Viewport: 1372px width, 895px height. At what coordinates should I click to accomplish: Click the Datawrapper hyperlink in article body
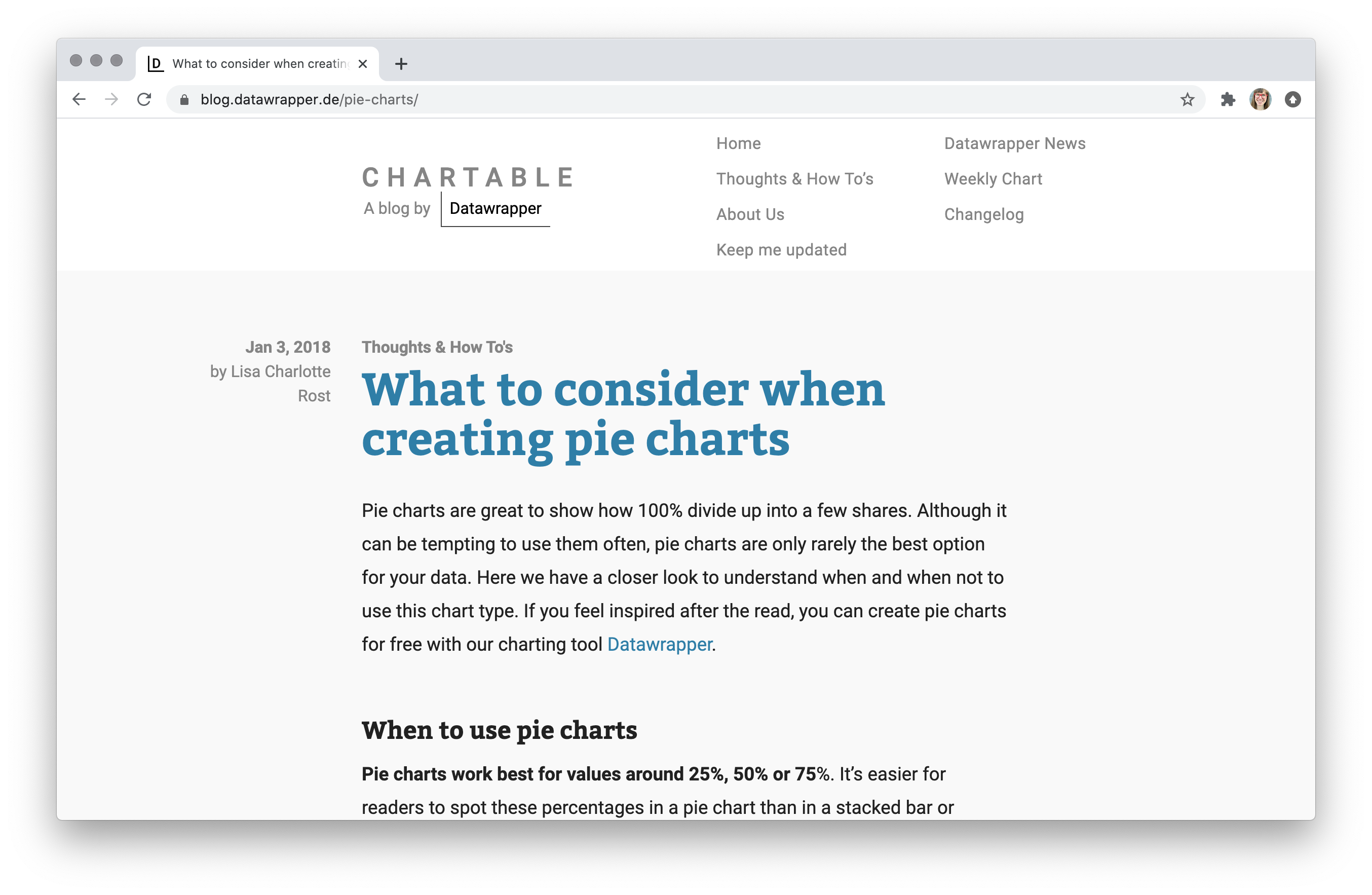click(658, 644)
